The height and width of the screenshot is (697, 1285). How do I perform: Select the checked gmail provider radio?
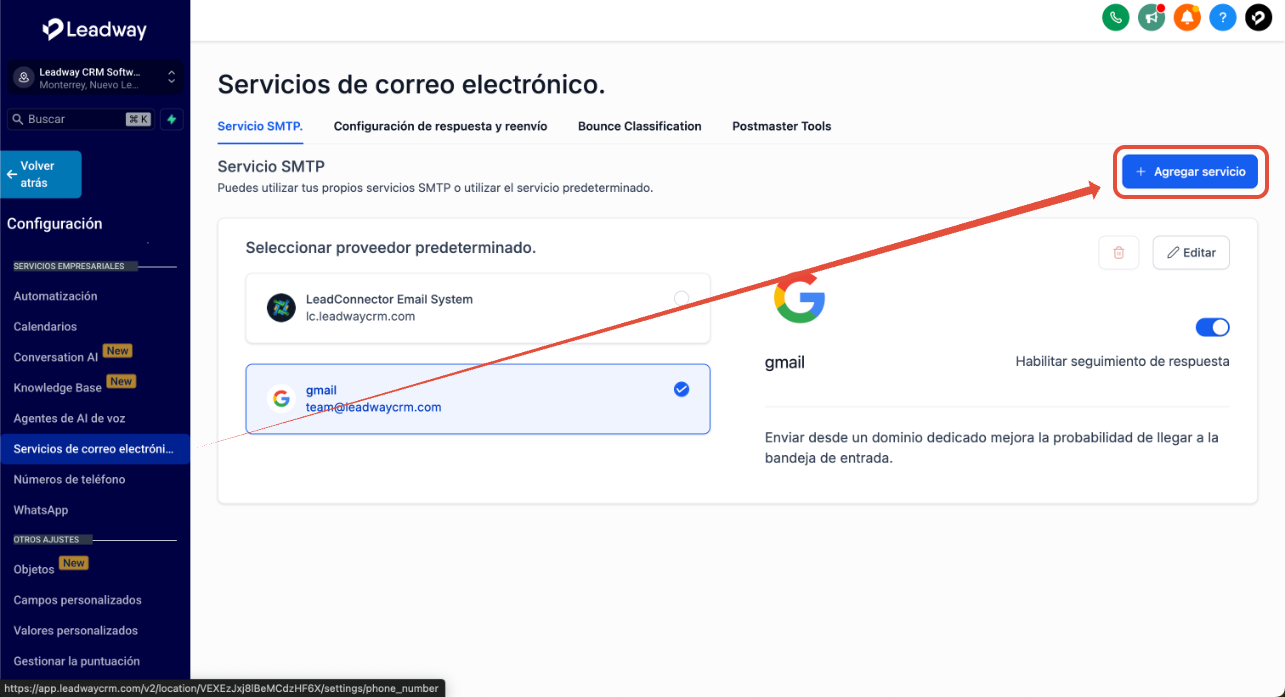click(681, 389)
